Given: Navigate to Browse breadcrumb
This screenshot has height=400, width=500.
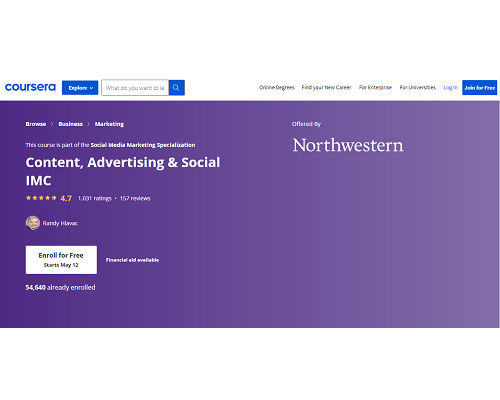Looking at the screenshot, I should pyautogui.click(x=36, y=124).
